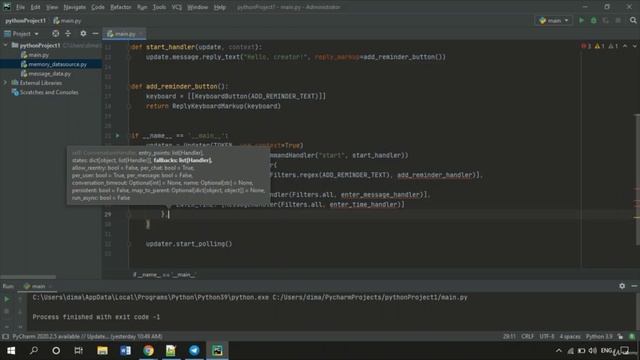Click pythonProject1 breadcrumb in navigation bar
This screenshot has width=640, height=360.
pyautogui.click(x=26, y=20)
